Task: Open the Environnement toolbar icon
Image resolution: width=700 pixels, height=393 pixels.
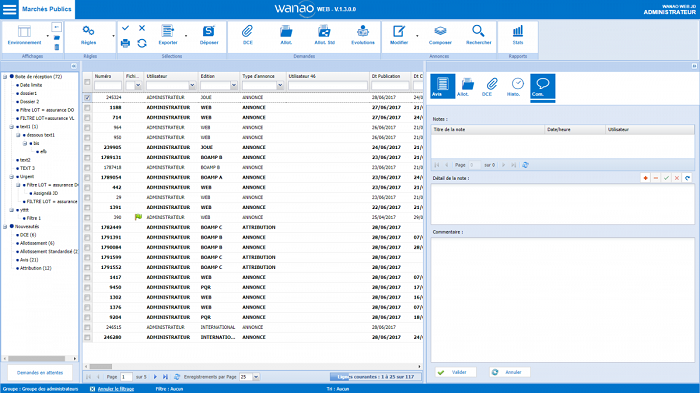Action: (x=24, y=35)
